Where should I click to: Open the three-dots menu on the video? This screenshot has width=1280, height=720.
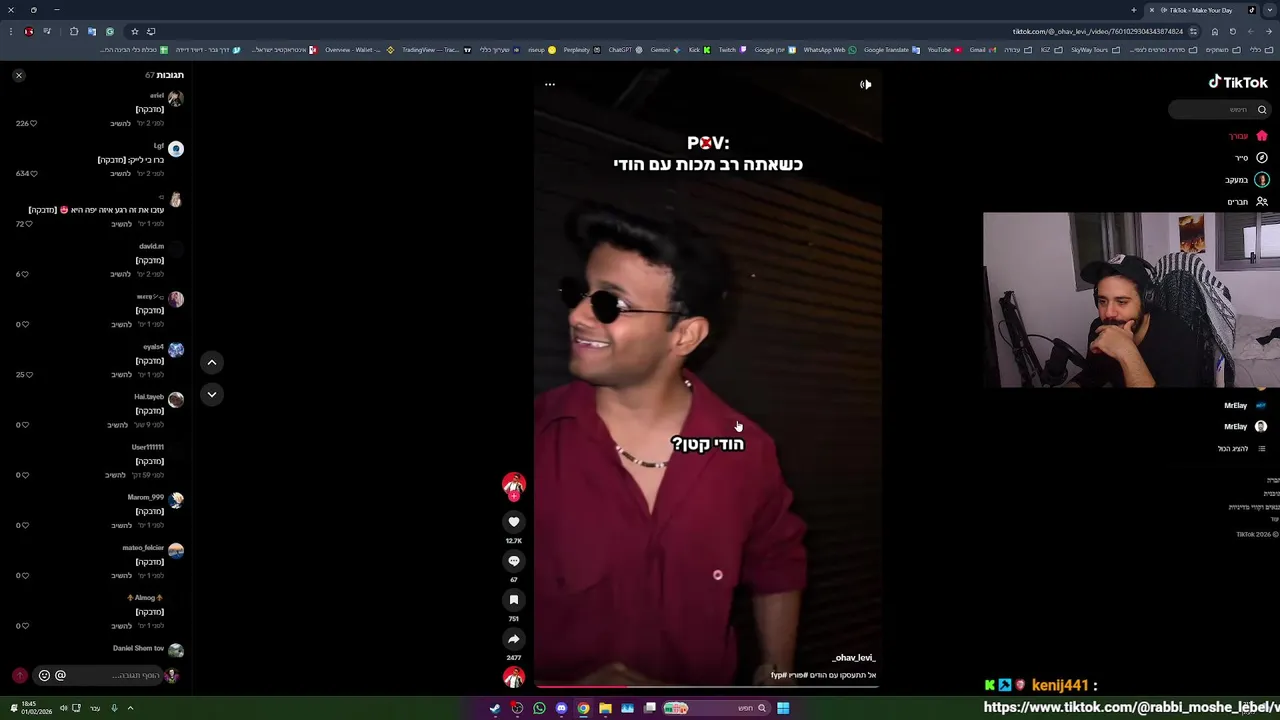coord(550,84)
